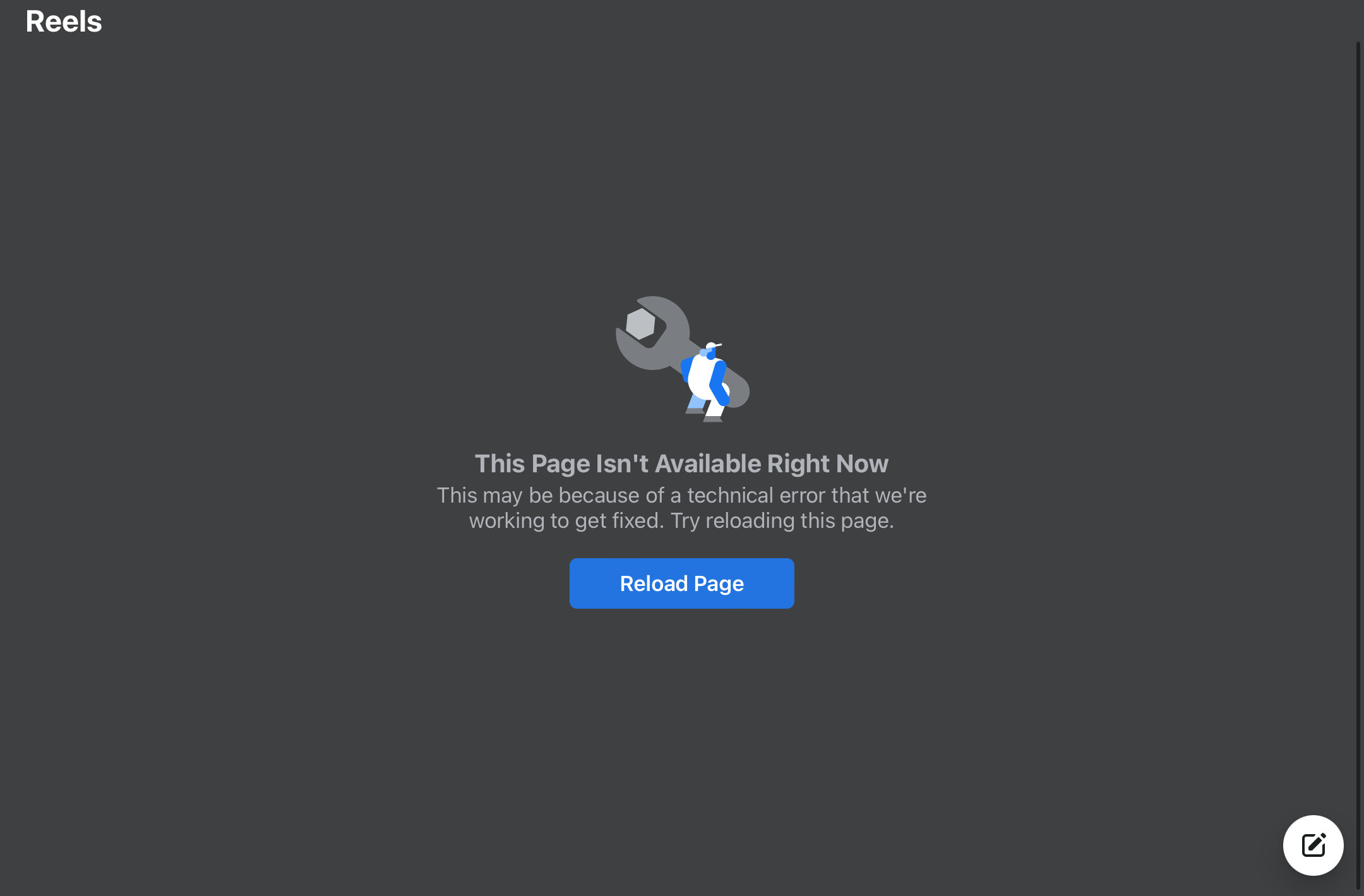Click the bottom end of the right scrollbar
1364x896 pixels.
[x=1358, y=886]
